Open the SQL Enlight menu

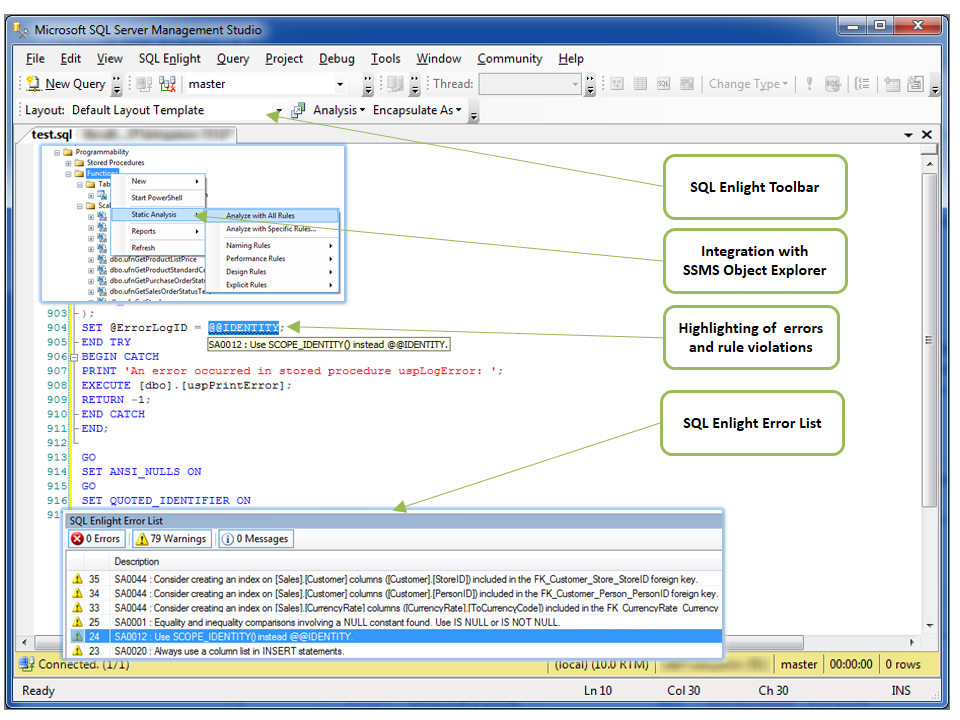(x=170, y=59)
